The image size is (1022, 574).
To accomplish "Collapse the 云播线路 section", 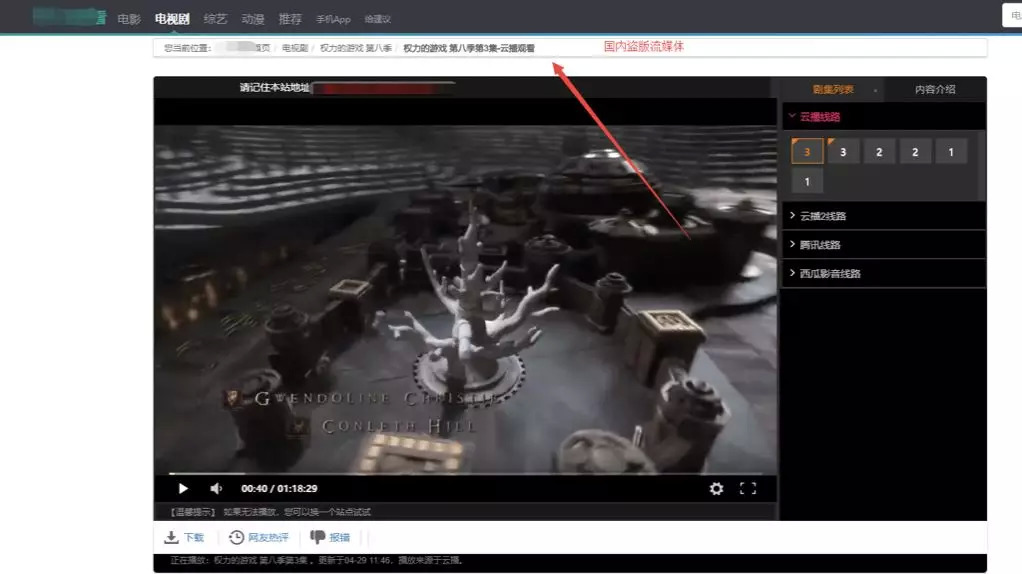I will [883, 117].
